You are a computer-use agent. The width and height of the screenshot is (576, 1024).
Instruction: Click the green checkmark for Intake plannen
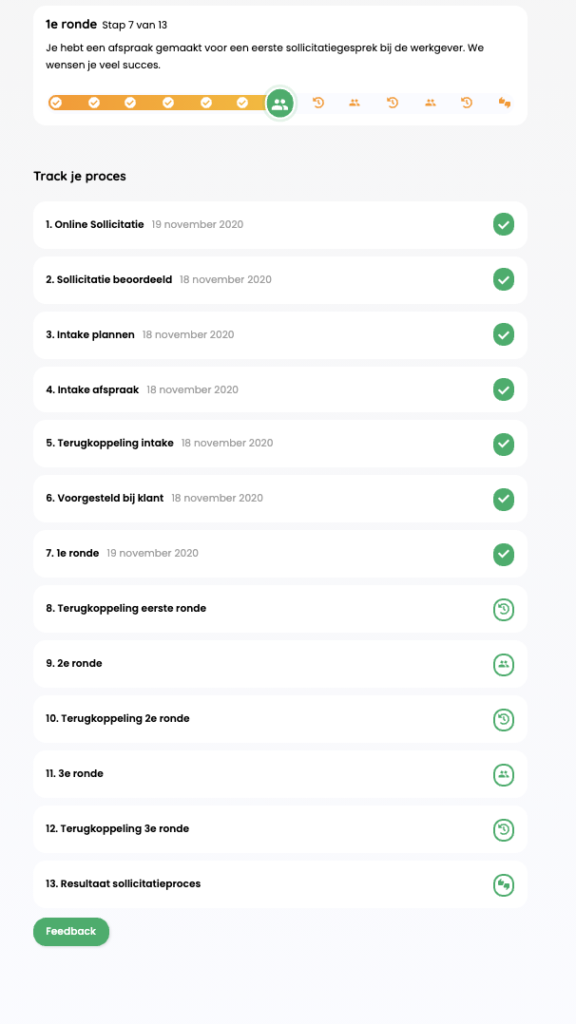click(504, 334)
